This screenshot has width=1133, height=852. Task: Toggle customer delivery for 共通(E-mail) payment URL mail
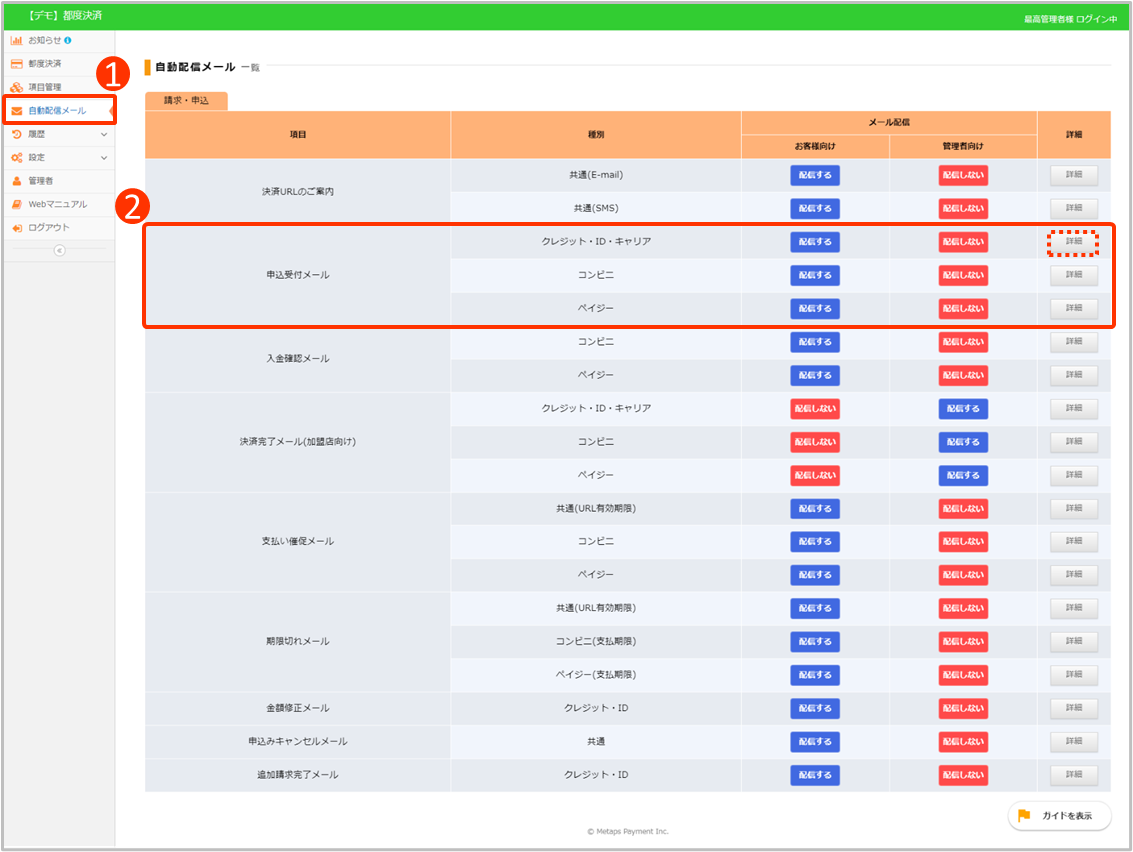tap(814, 175)
